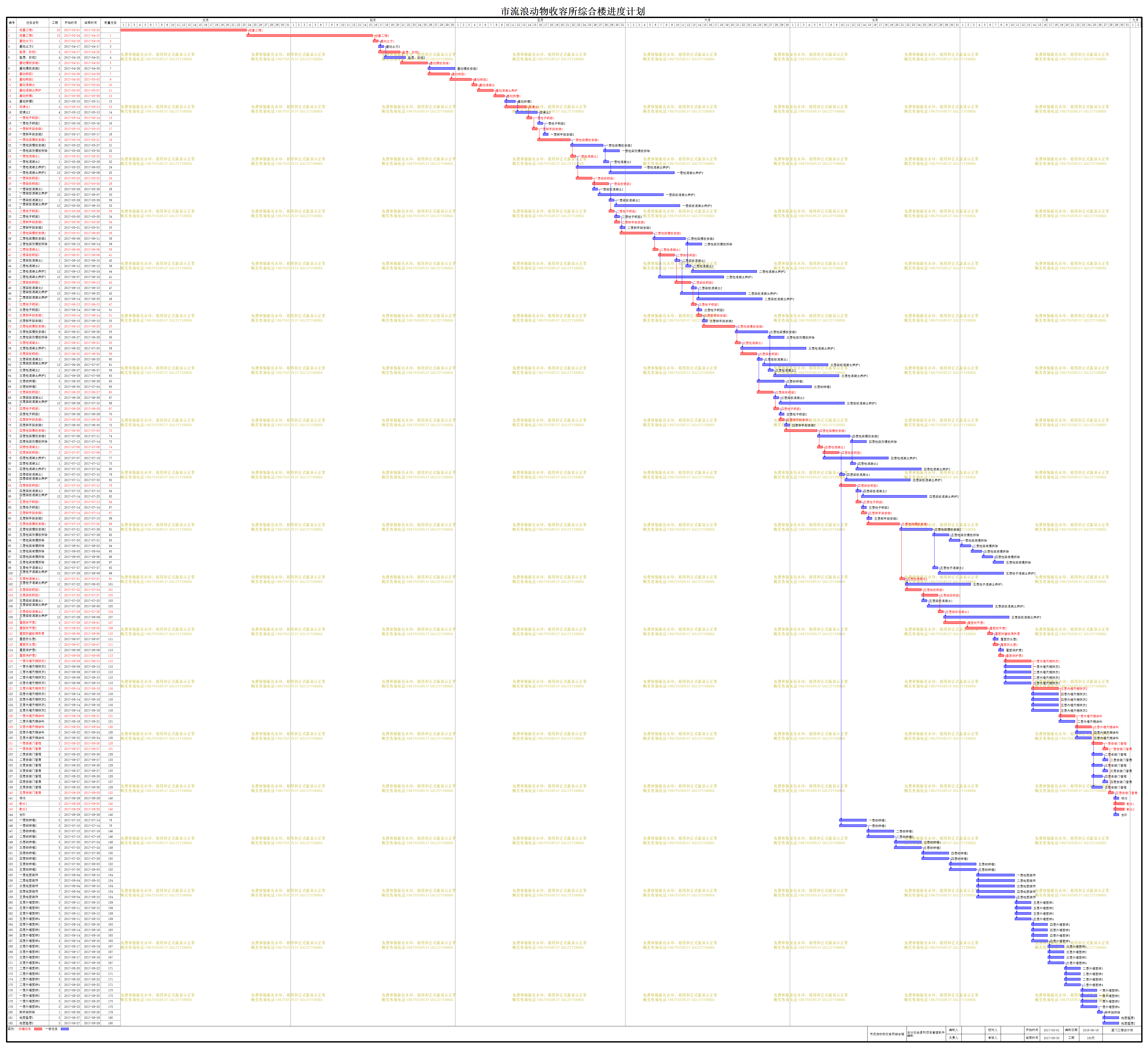Screen dimensions: 1148x1048
Task: Click the blue 一层砌砖墙1 Gantt bar
Action: (x=853, y=820)
